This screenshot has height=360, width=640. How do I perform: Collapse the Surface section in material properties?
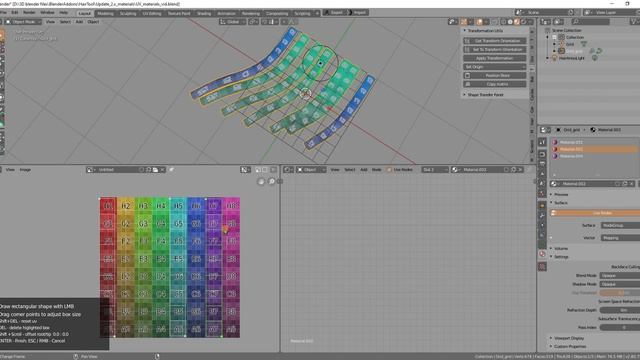click(x=560, y=203)
